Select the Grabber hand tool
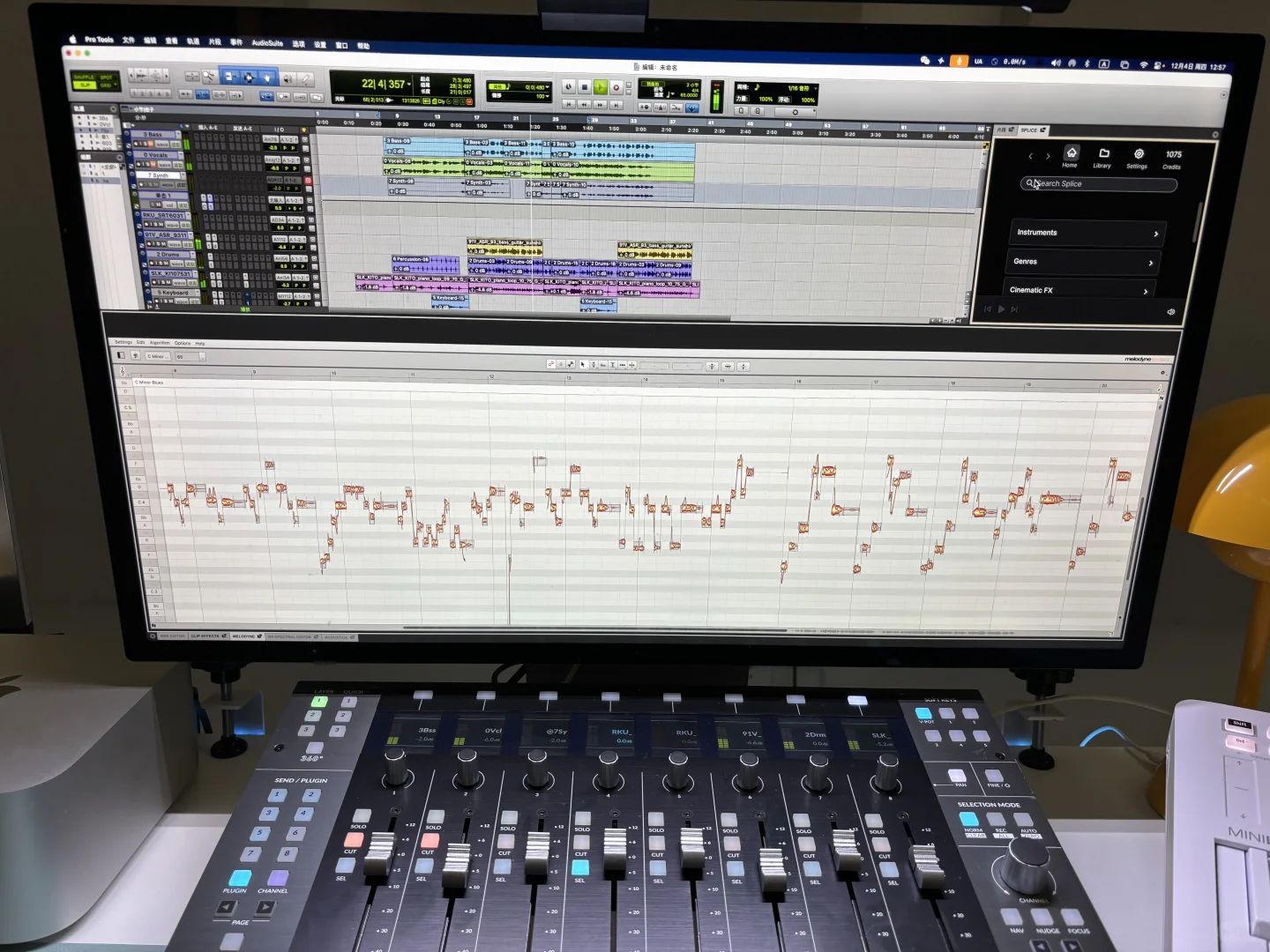The image size is (1270, 952). click(x=267, y=78)
